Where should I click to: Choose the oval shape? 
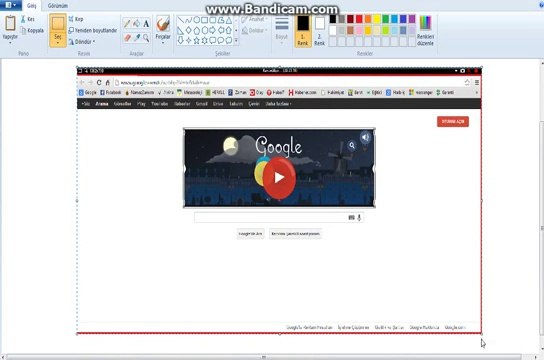click(196, 20)
